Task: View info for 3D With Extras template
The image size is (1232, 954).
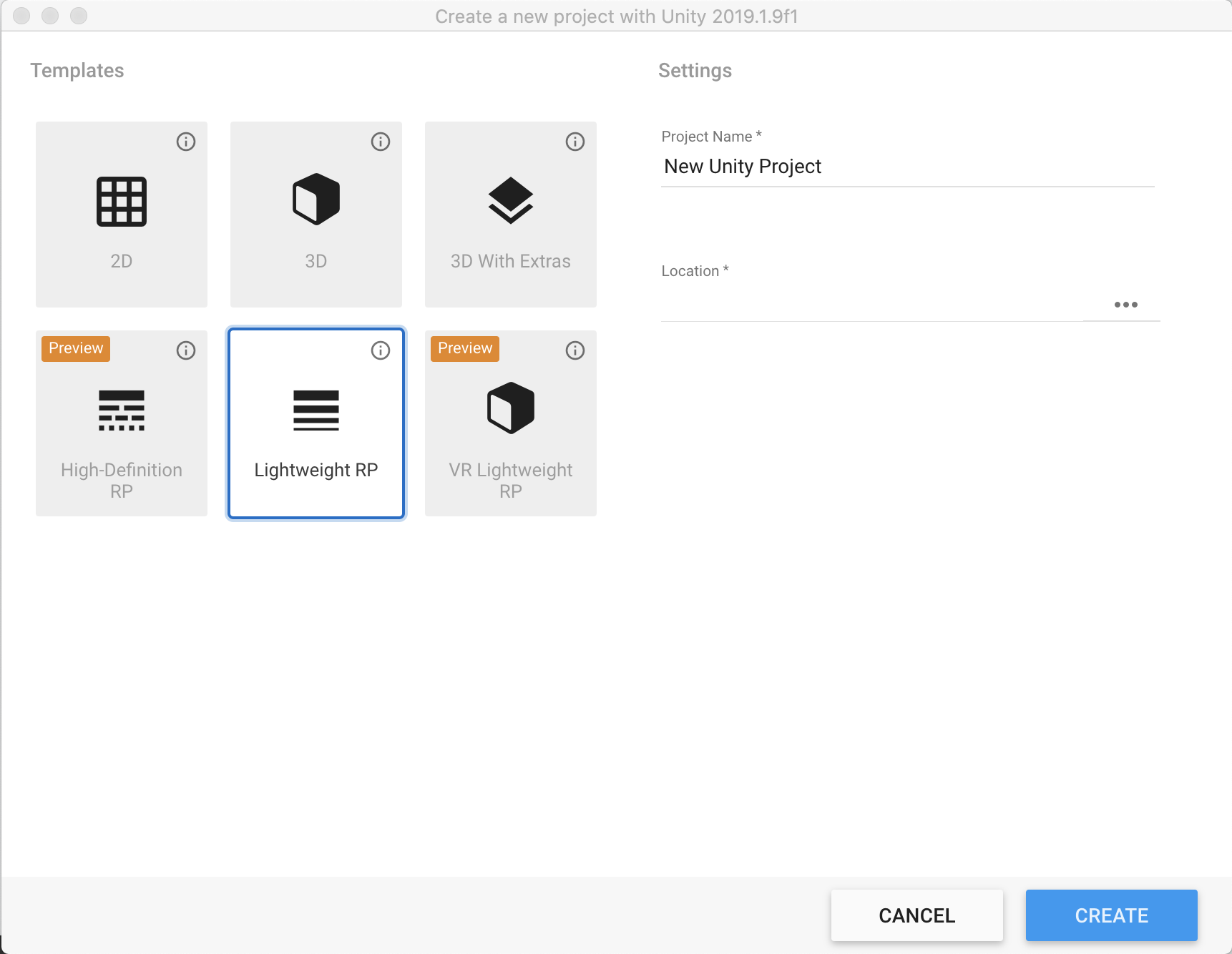Action: click(575, 142)
